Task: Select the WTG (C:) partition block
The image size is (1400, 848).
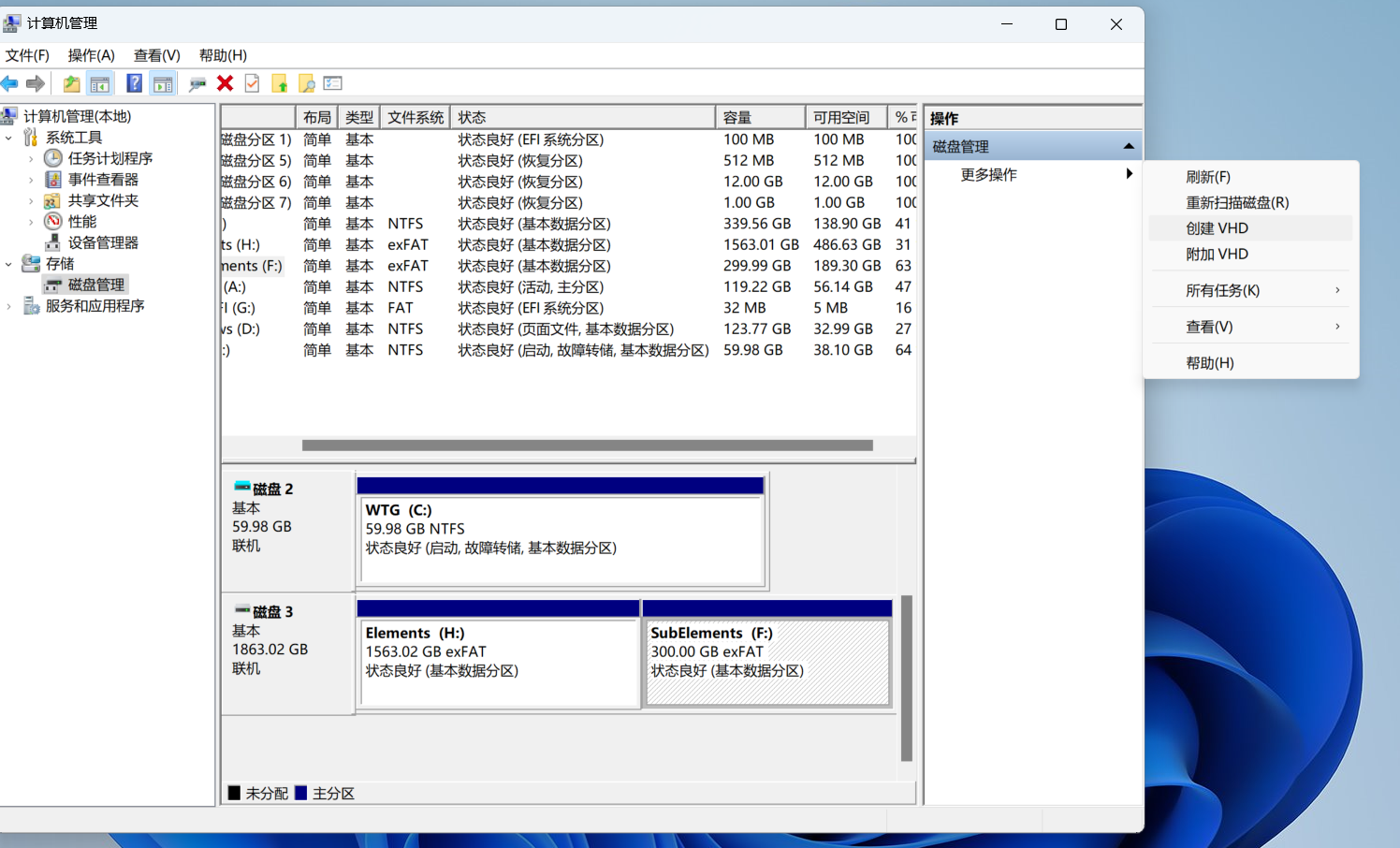Action: (x=561, y=533)
